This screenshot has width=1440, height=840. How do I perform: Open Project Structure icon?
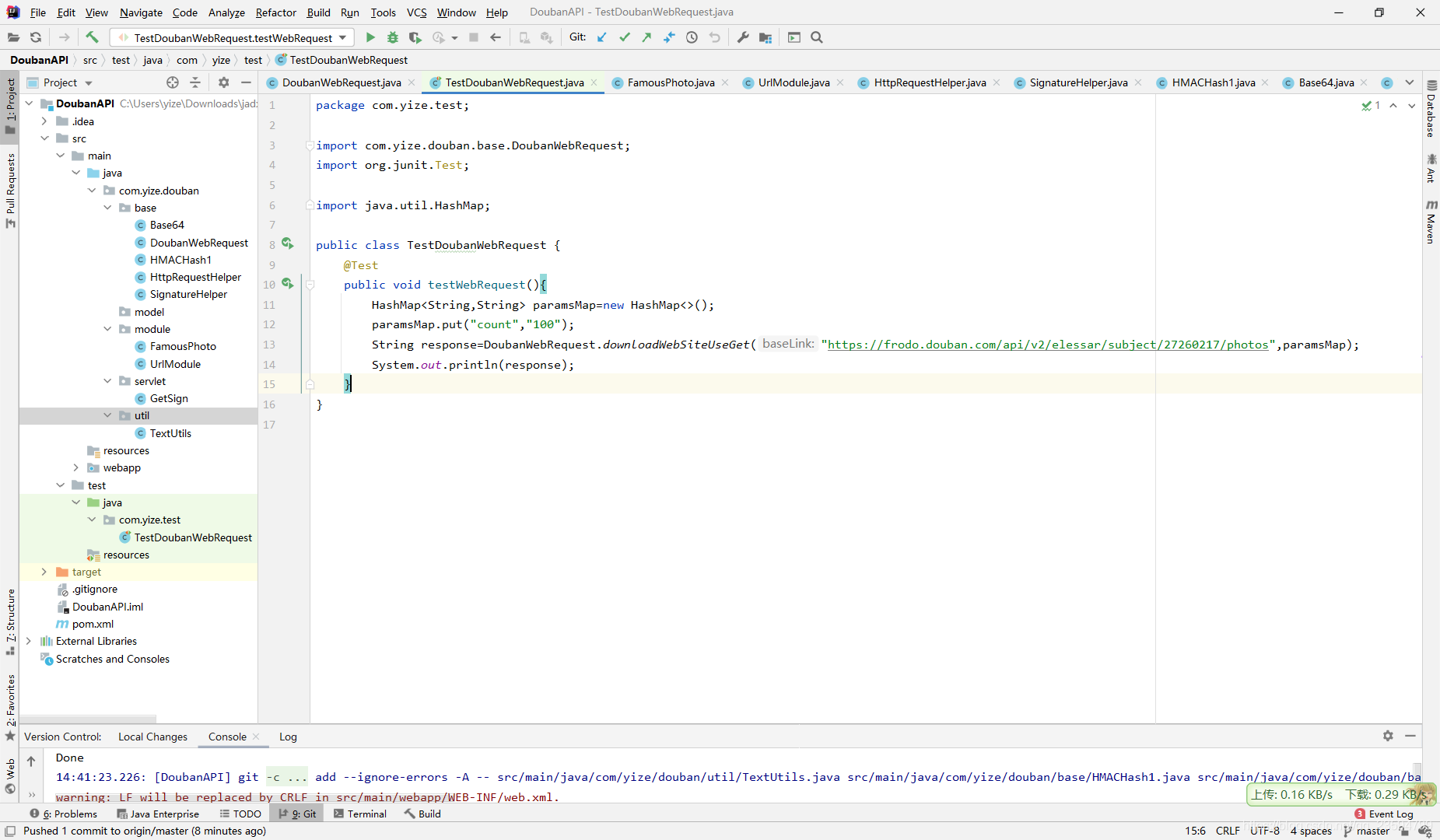pyautogui.click(x=766, y=37)
